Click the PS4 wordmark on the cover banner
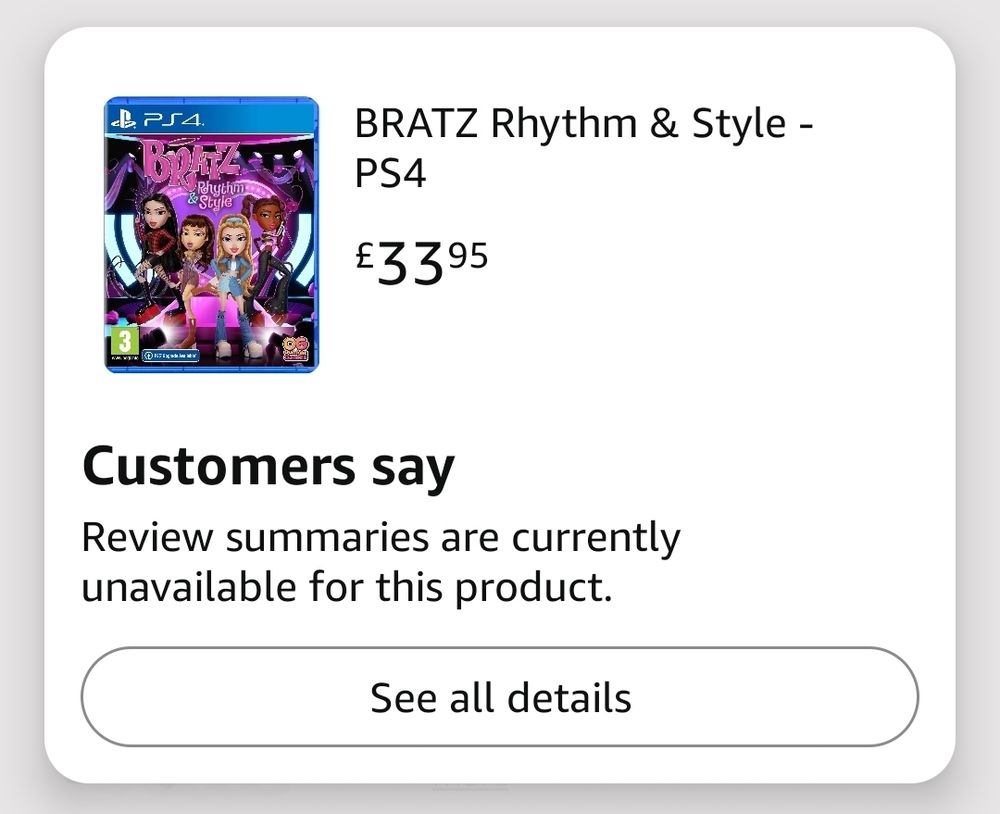This screenshot has width=1000, height=814. (x=172, y=119)
